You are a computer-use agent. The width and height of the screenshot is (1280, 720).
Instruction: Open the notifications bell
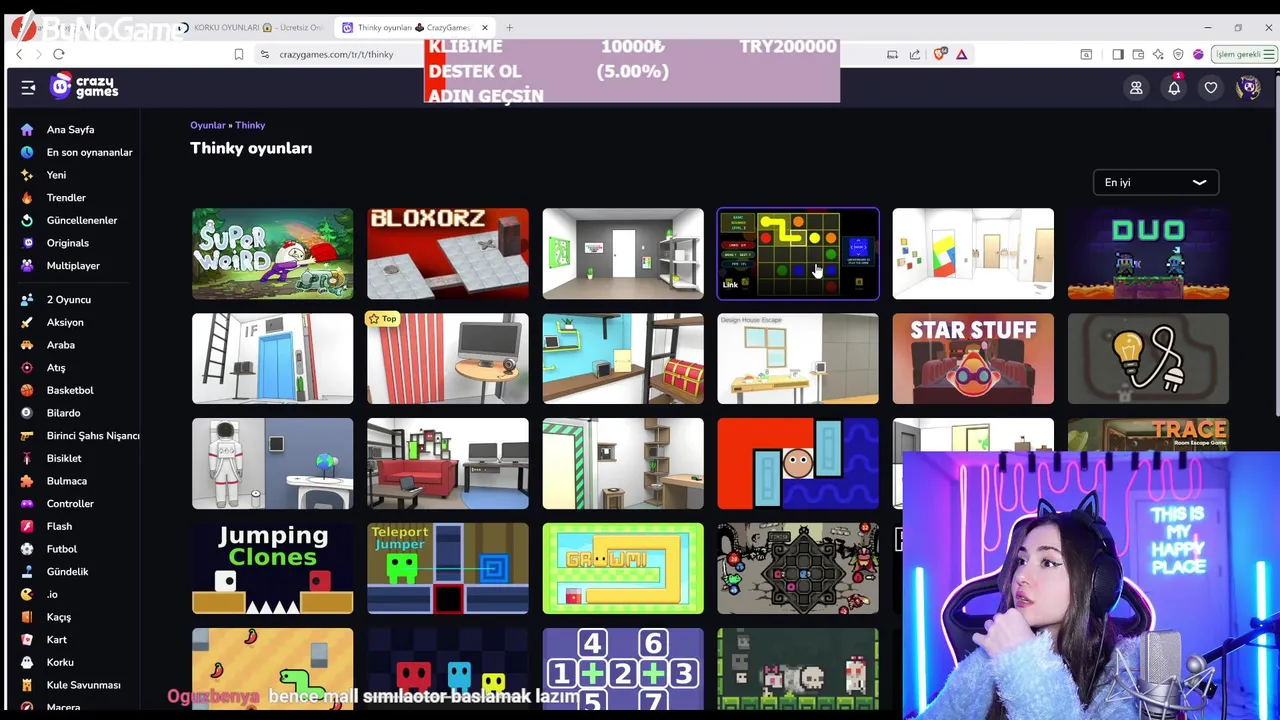coord(1174,88)
